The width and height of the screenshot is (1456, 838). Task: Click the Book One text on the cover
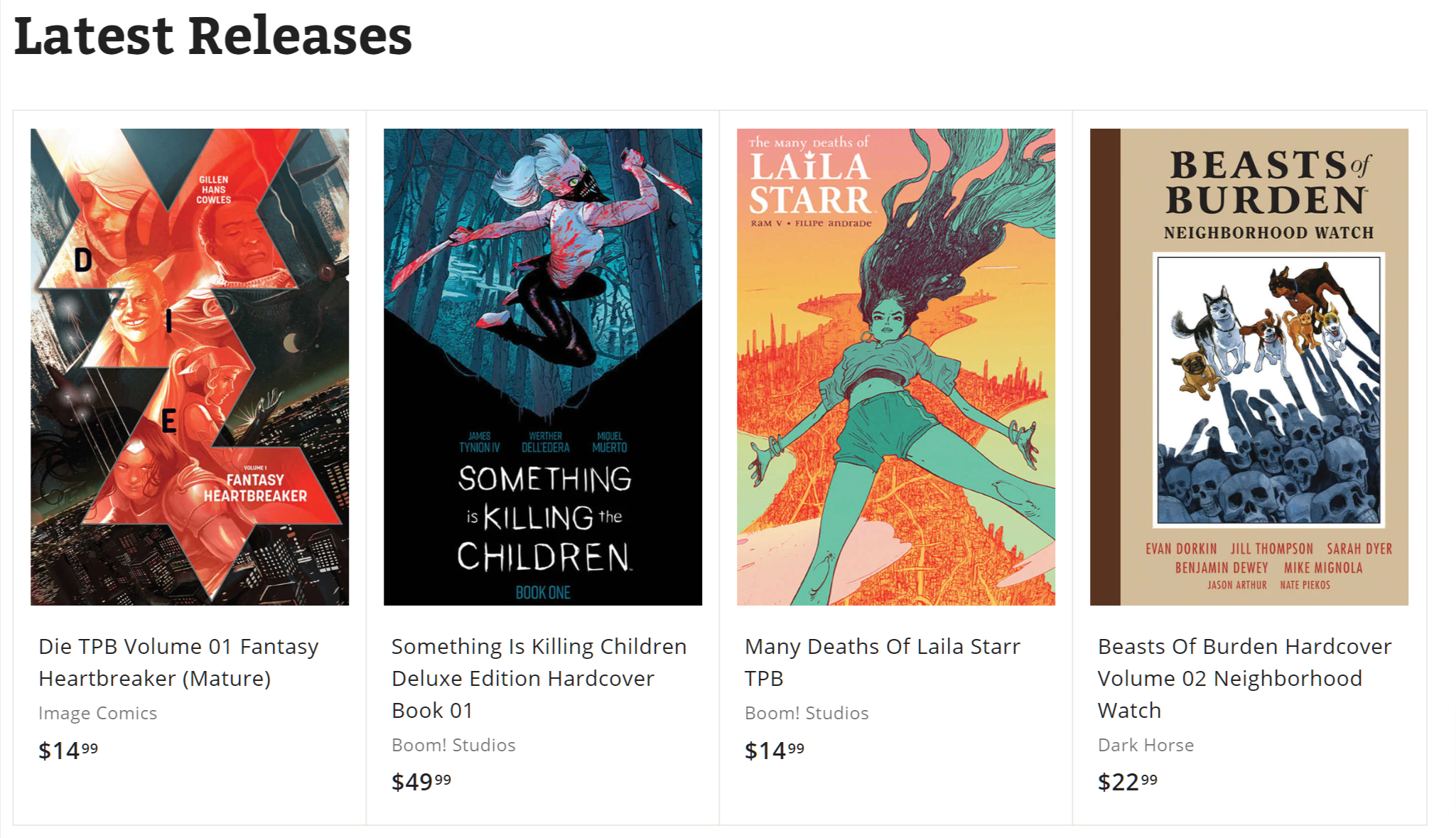click(543, 592)
